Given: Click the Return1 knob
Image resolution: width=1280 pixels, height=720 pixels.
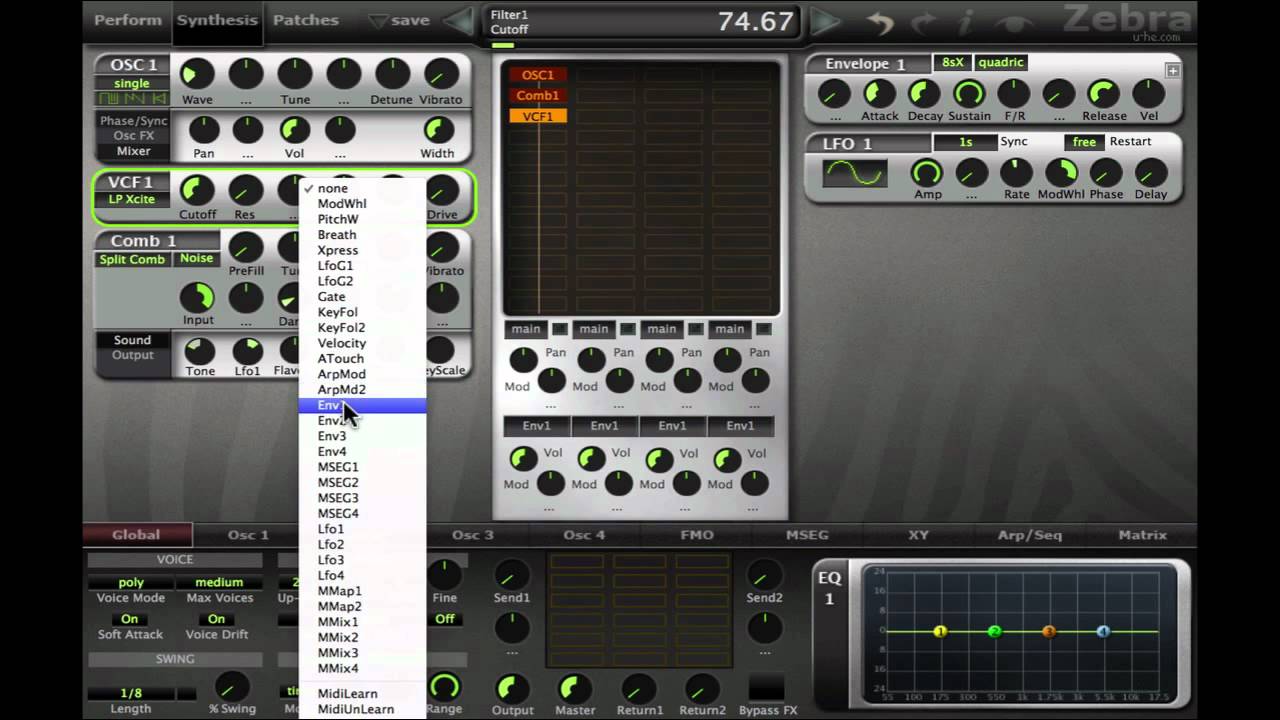Looking at the screenshot, I should click(x=639, y=688).
